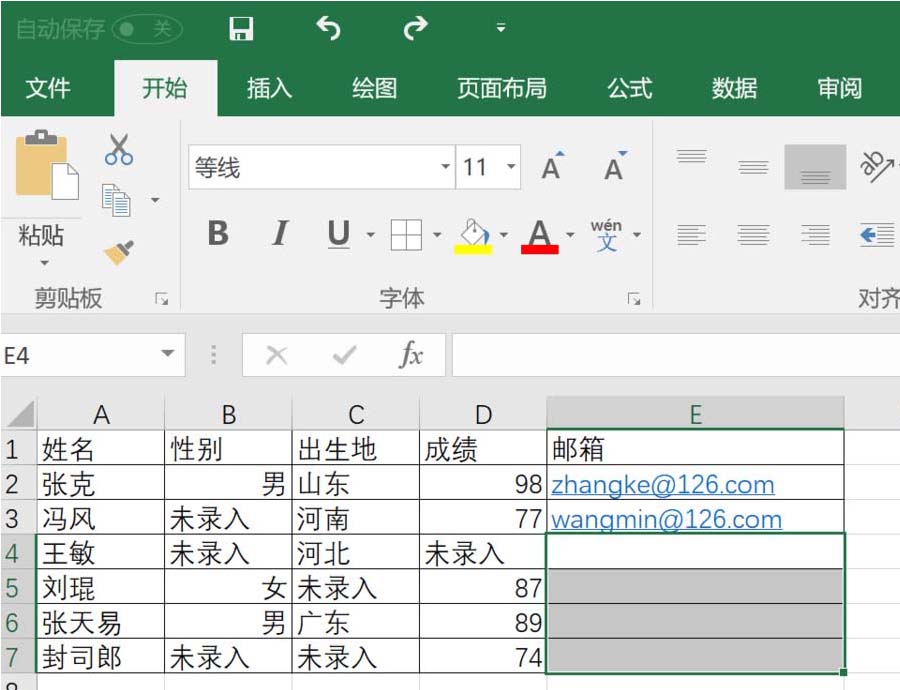Viewport: 900px width, 690px height.
Task: Open Insert Function fx icon
Action: click(x=411, y=354)
